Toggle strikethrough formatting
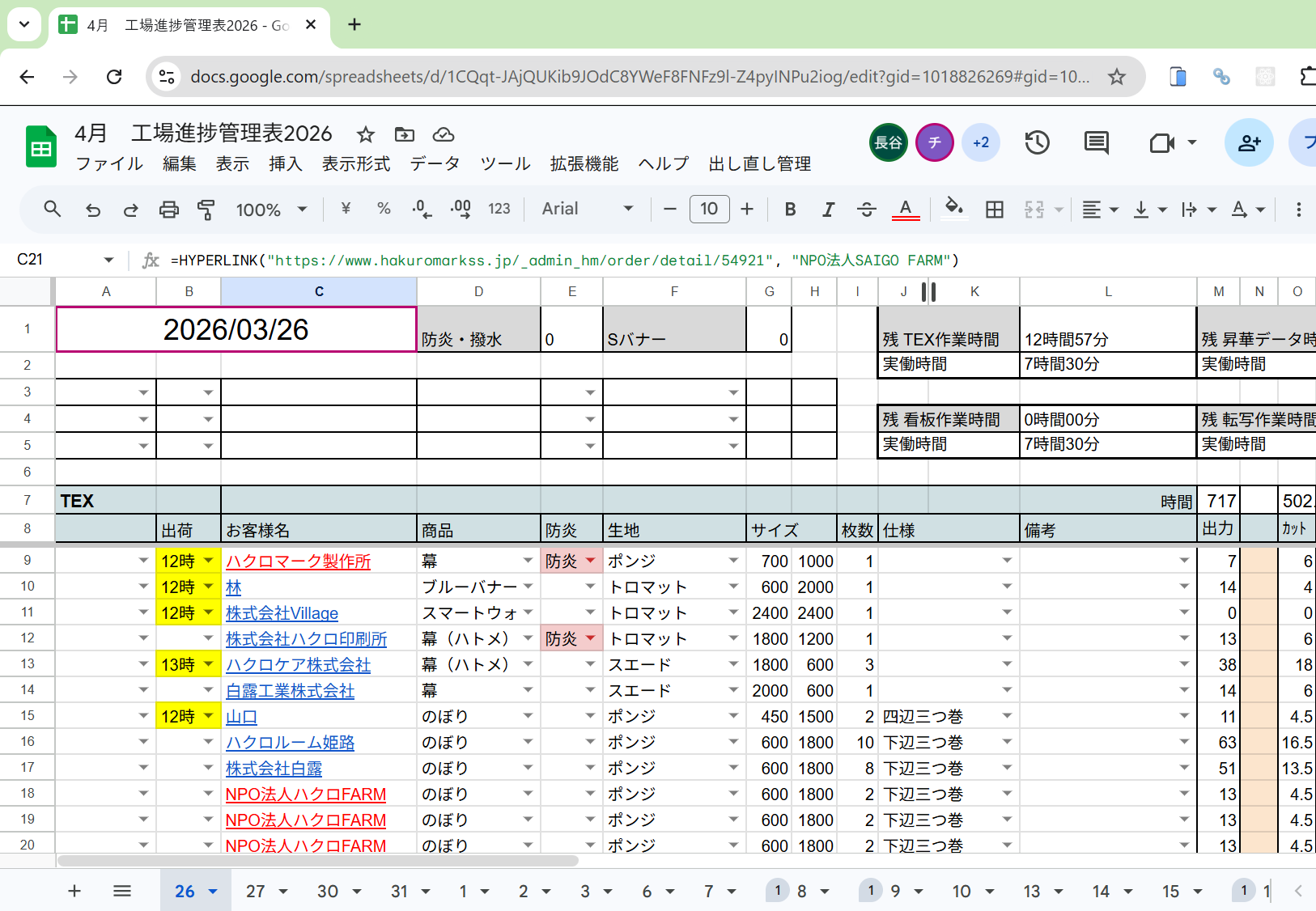The height and width of the screenshot is (911, 1316). pyautogui.click(x=866, y=210)
